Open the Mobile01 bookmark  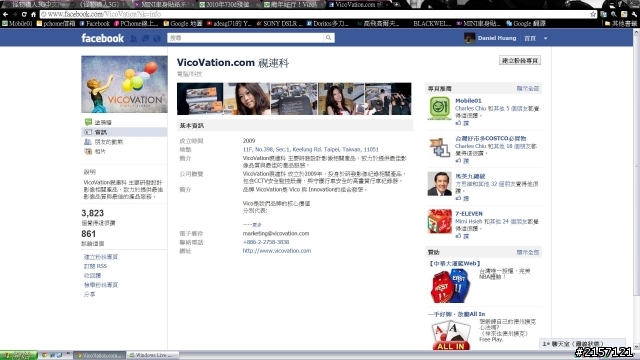tap(17, 24)
